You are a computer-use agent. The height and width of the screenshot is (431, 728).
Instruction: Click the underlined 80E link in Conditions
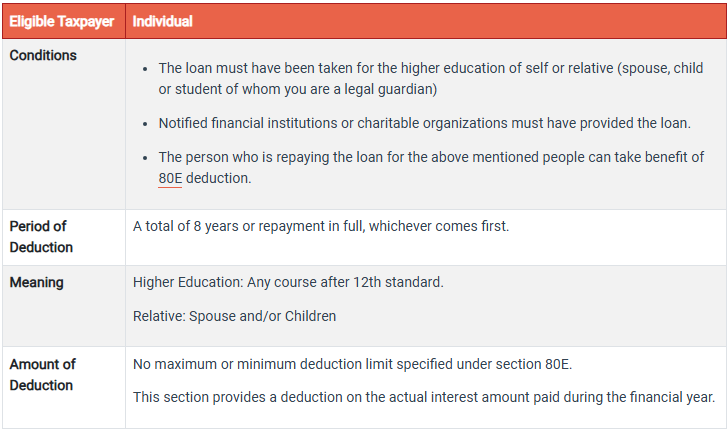(x=170, y=178)
